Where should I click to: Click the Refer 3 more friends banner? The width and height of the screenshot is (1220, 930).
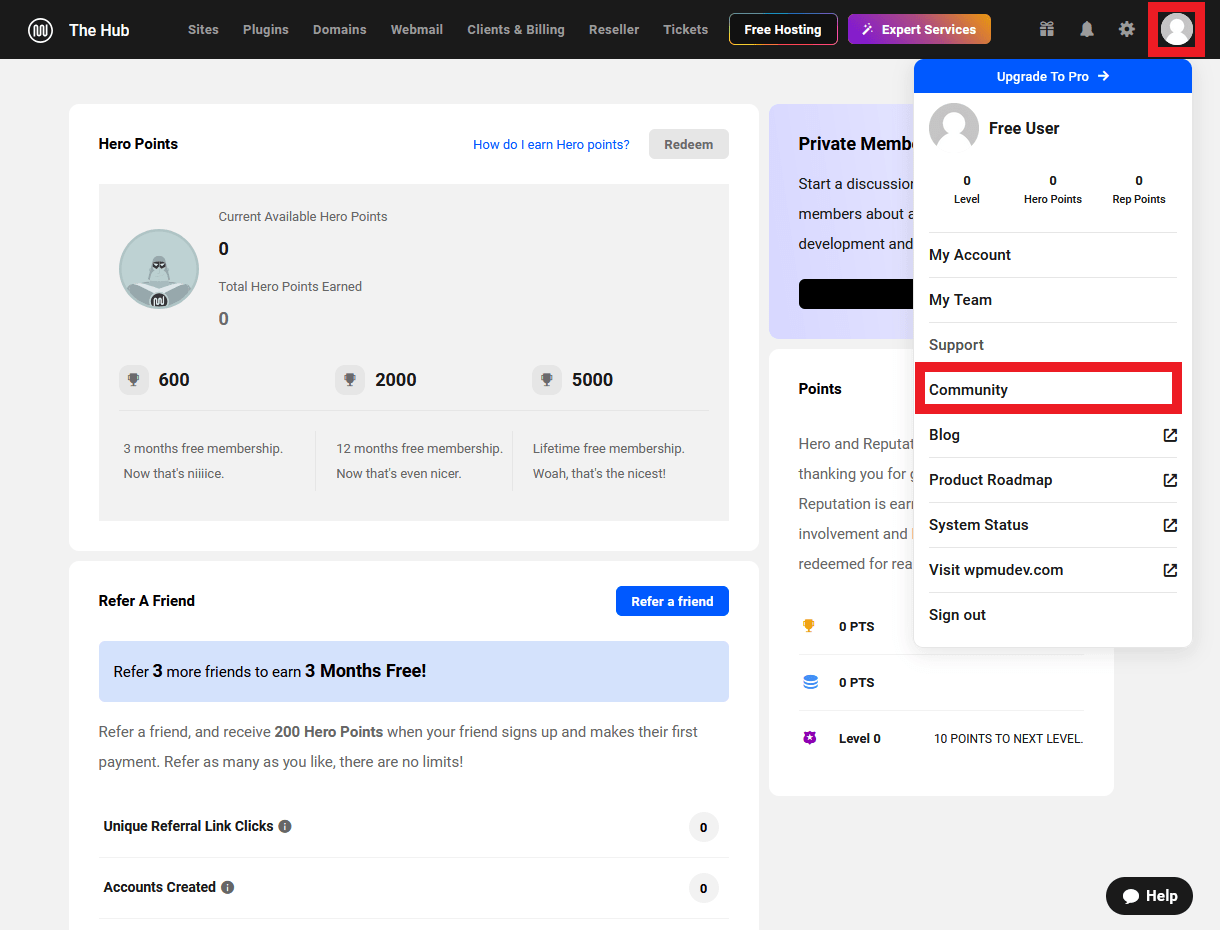click(414, 671)
